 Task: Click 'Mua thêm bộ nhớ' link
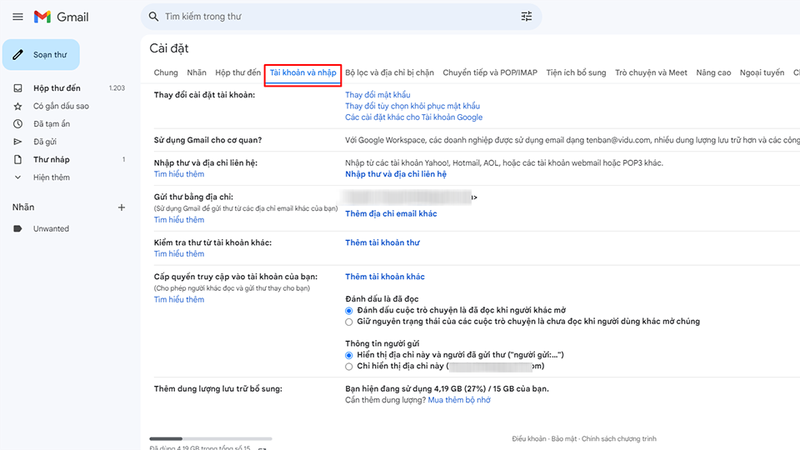pyautogui.click(x=459, y=400)
